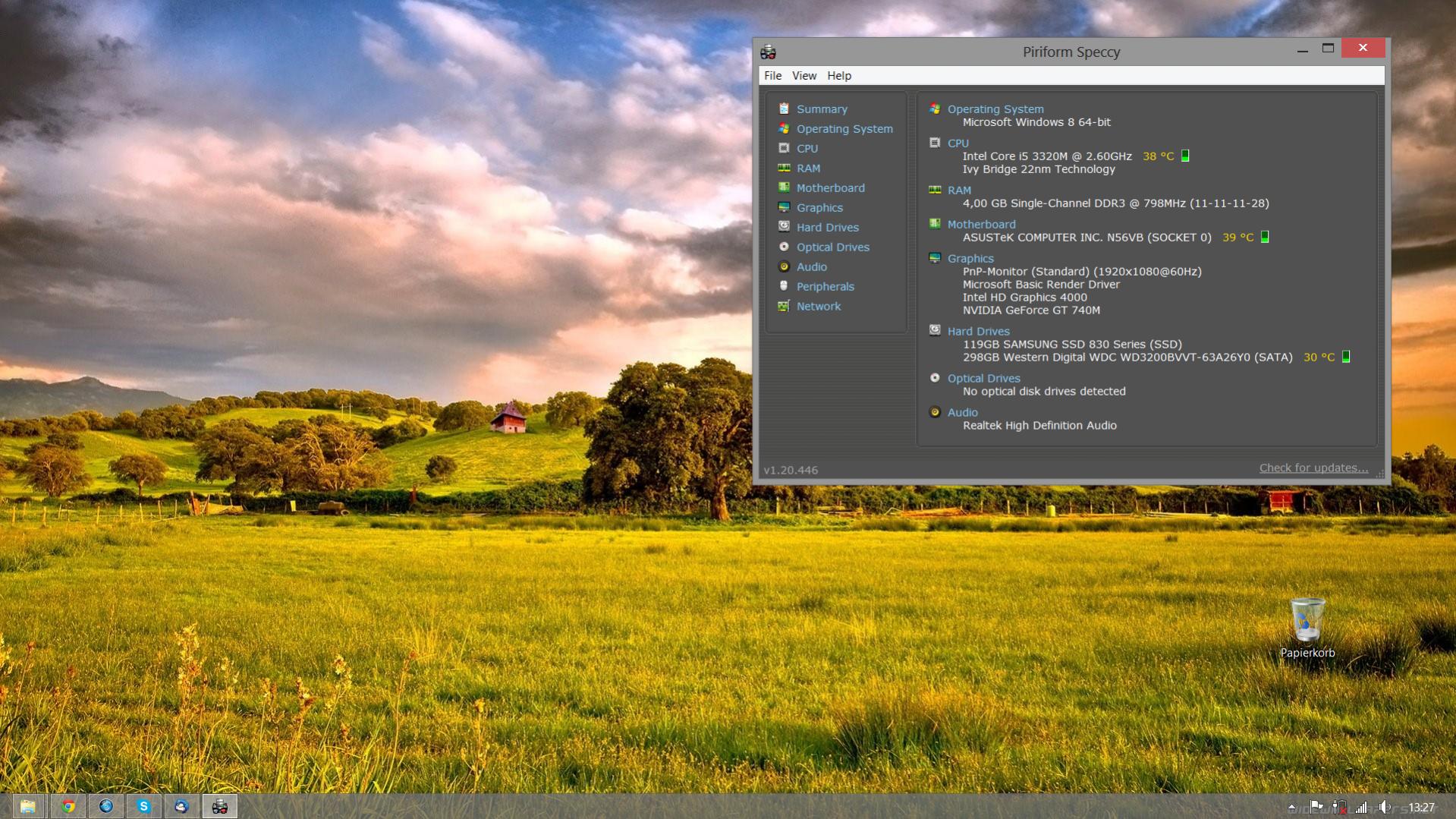1456x819 pixels.
Task: Click the blue circular icon next to Chrome in taskbar
Action: (106, 806)
